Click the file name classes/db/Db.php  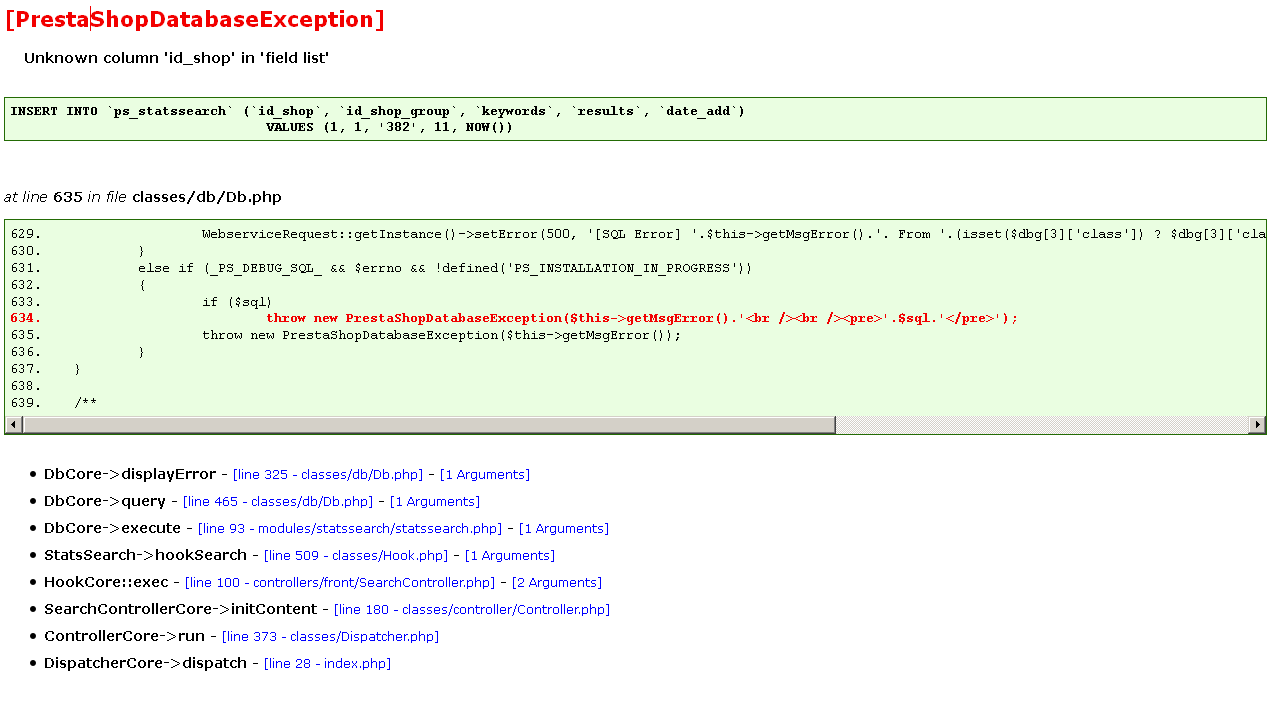tap(207, 197)
